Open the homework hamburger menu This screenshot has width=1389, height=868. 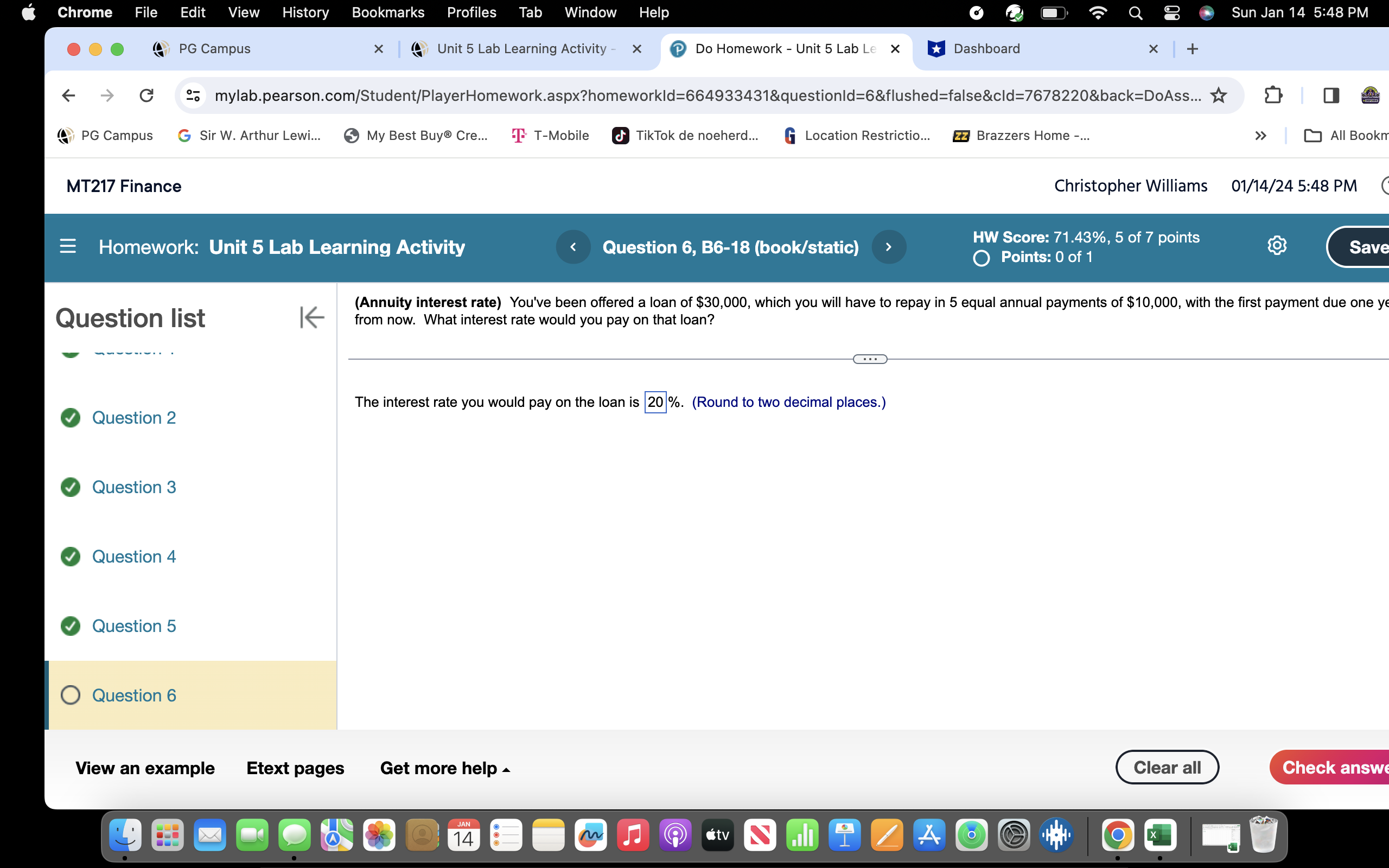tap(68, 247)
